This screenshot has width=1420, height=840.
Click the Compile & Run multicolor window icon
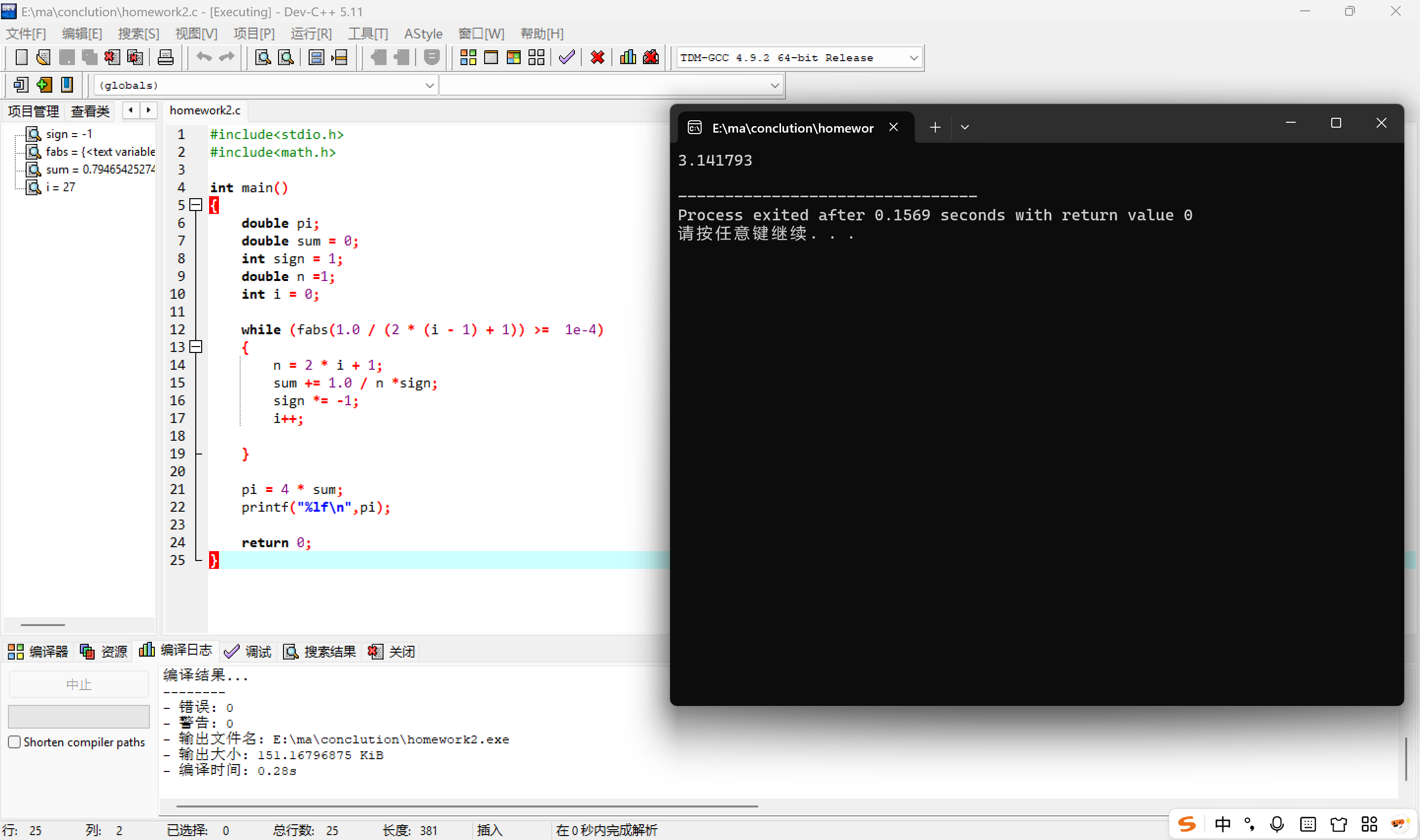[513, 57]
